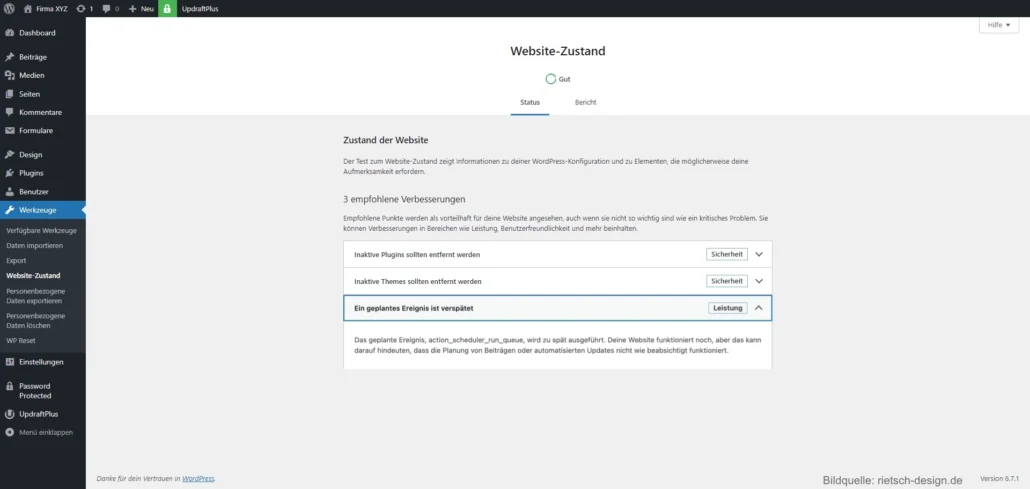This screenshot has height=489, width=1030.
Task: Collapse Ein geplantes Ereignis ist verspätet
Action: [558, 308]
